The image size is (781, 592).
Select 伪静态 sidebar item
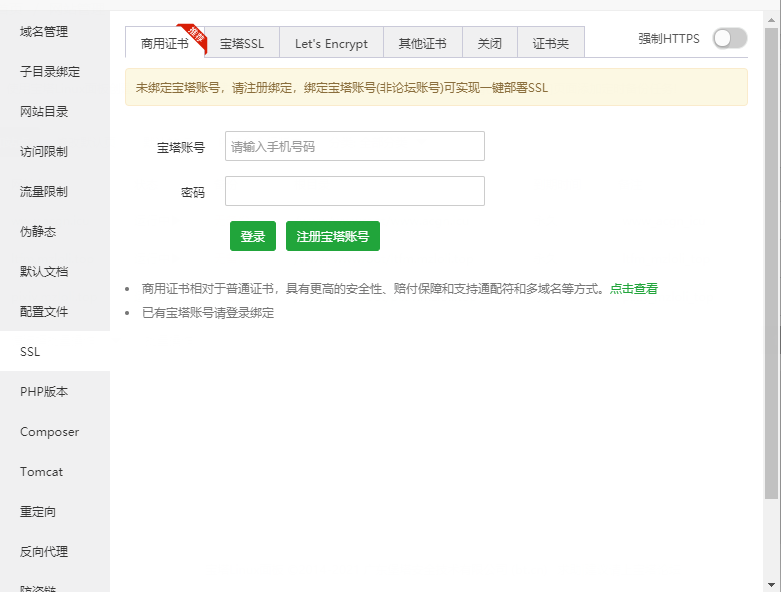pyautogui.click(x=55, y=232)
